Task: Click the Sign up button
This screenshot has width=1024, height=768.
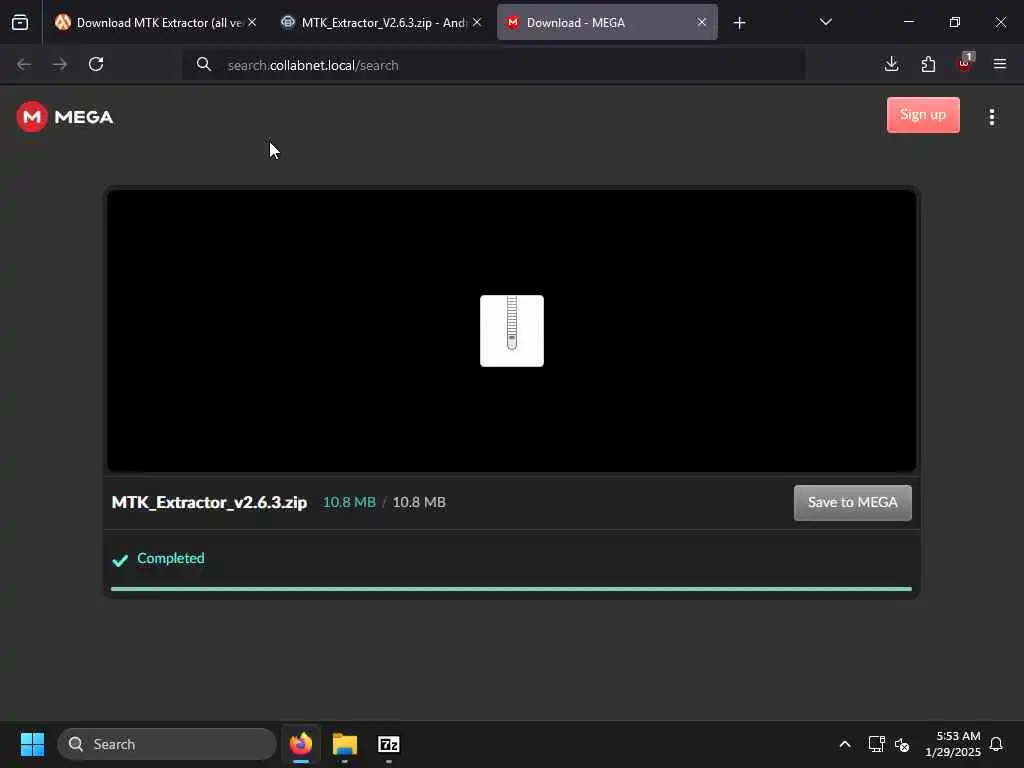Action: 923,115
